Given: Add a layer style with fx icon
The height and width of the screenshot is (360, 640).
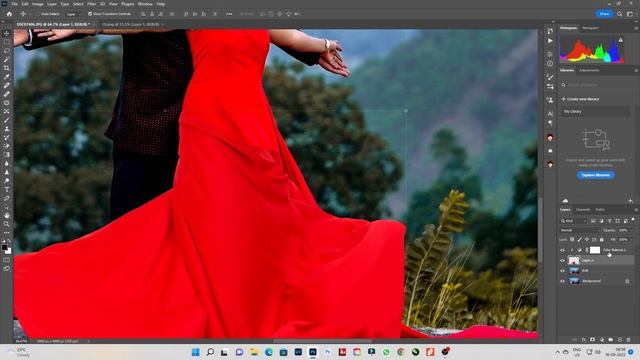Looking at the screenshot, I should (584, 340).
